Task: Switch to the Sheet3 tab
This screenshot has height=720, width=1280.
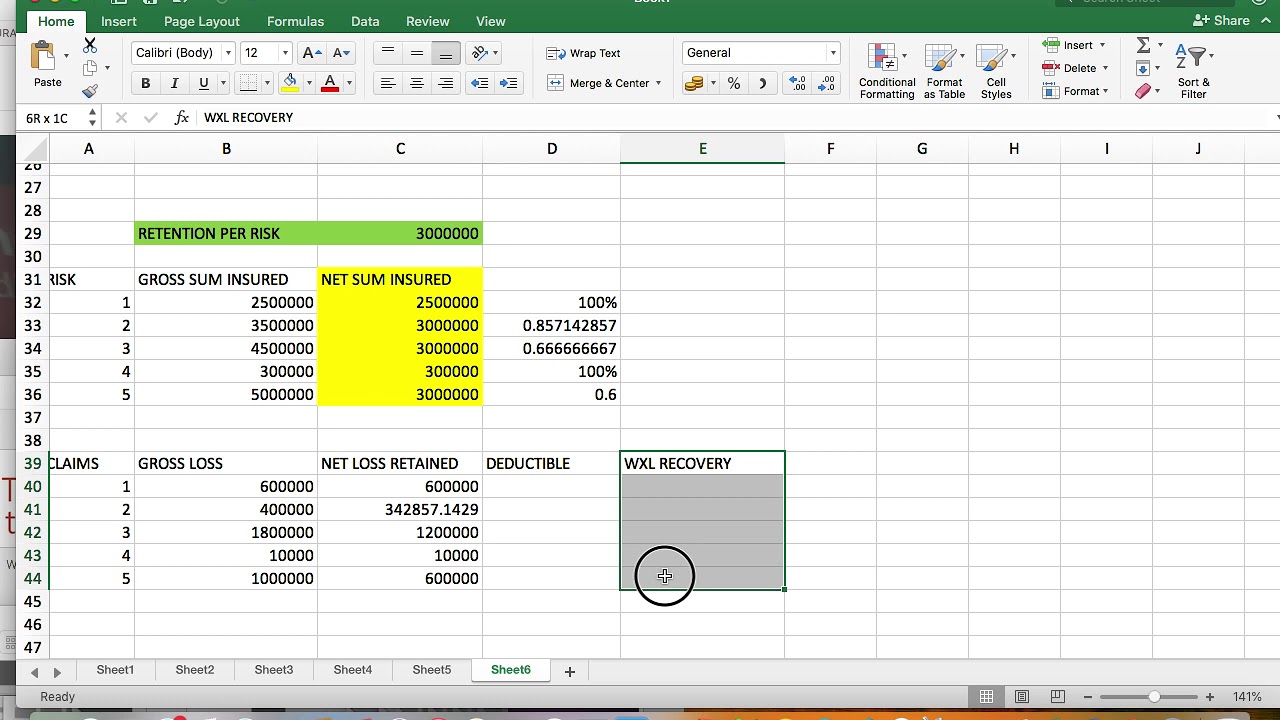Action: (x=274, y=670)
